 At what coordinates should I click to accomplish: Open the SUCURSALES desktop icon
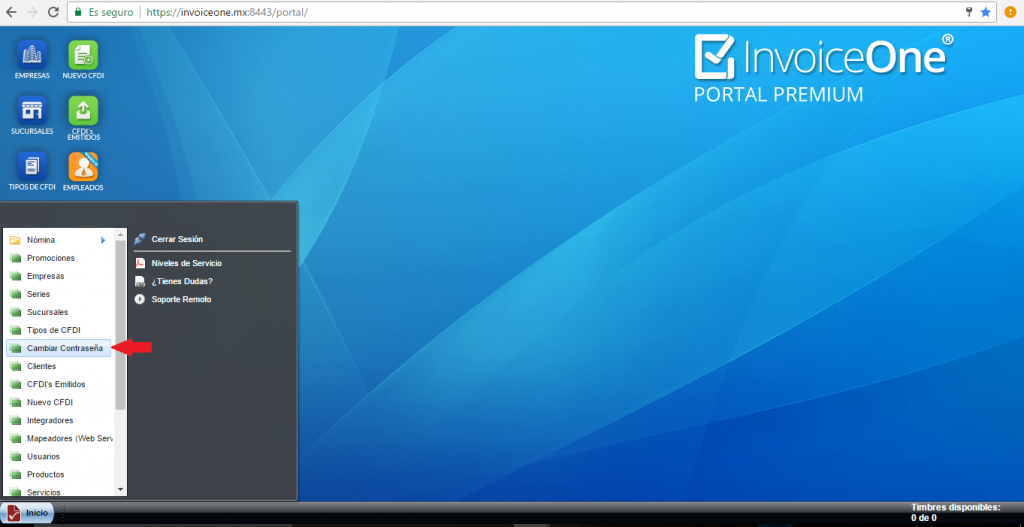[x=32, y=115]
